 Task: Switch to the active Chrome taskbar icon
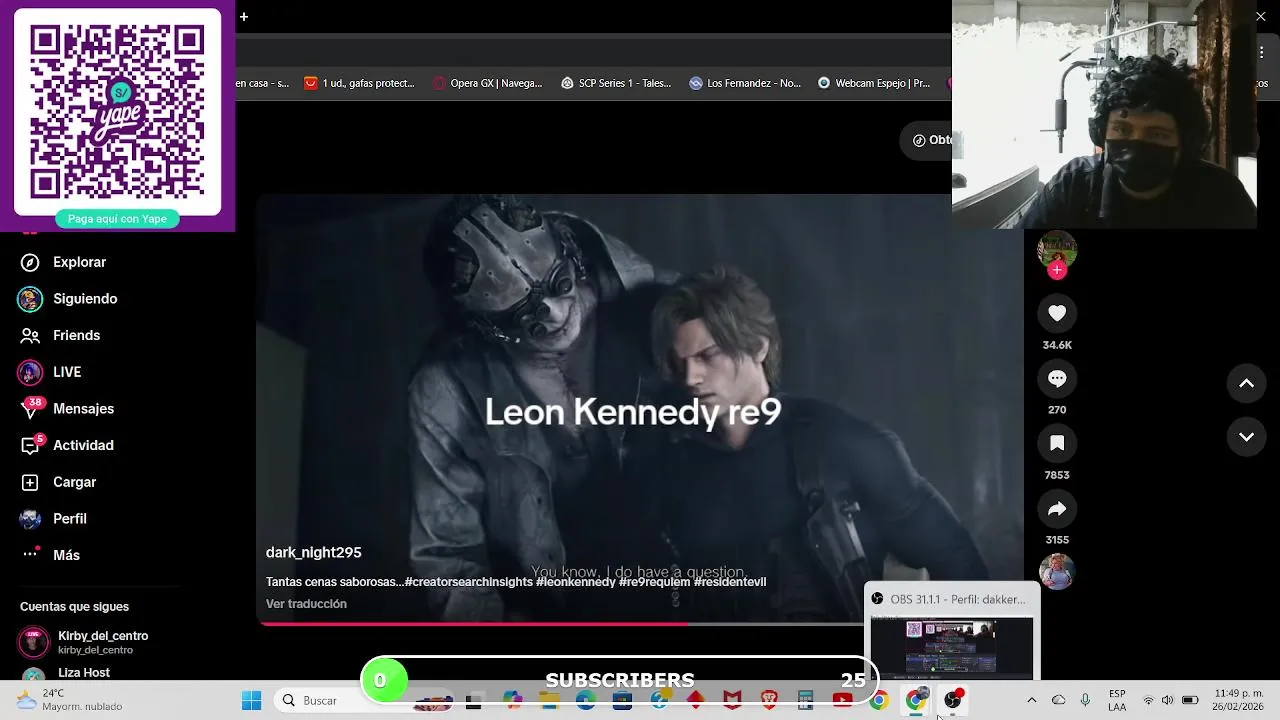(915, 700)
